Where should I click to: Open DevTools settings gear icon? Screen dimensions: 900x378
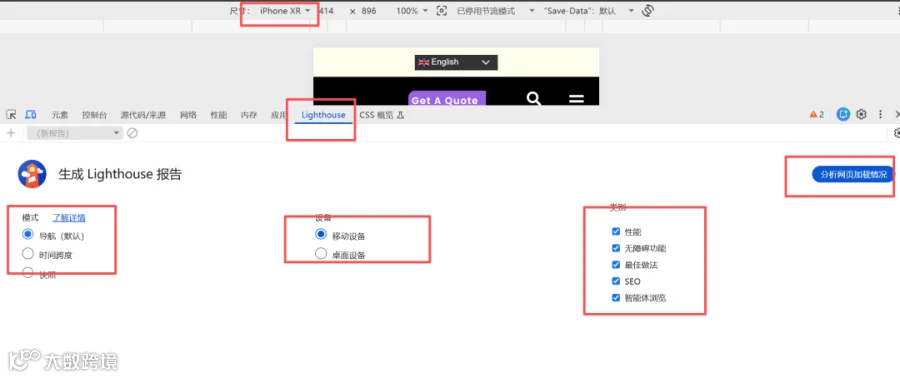(861, 114)
